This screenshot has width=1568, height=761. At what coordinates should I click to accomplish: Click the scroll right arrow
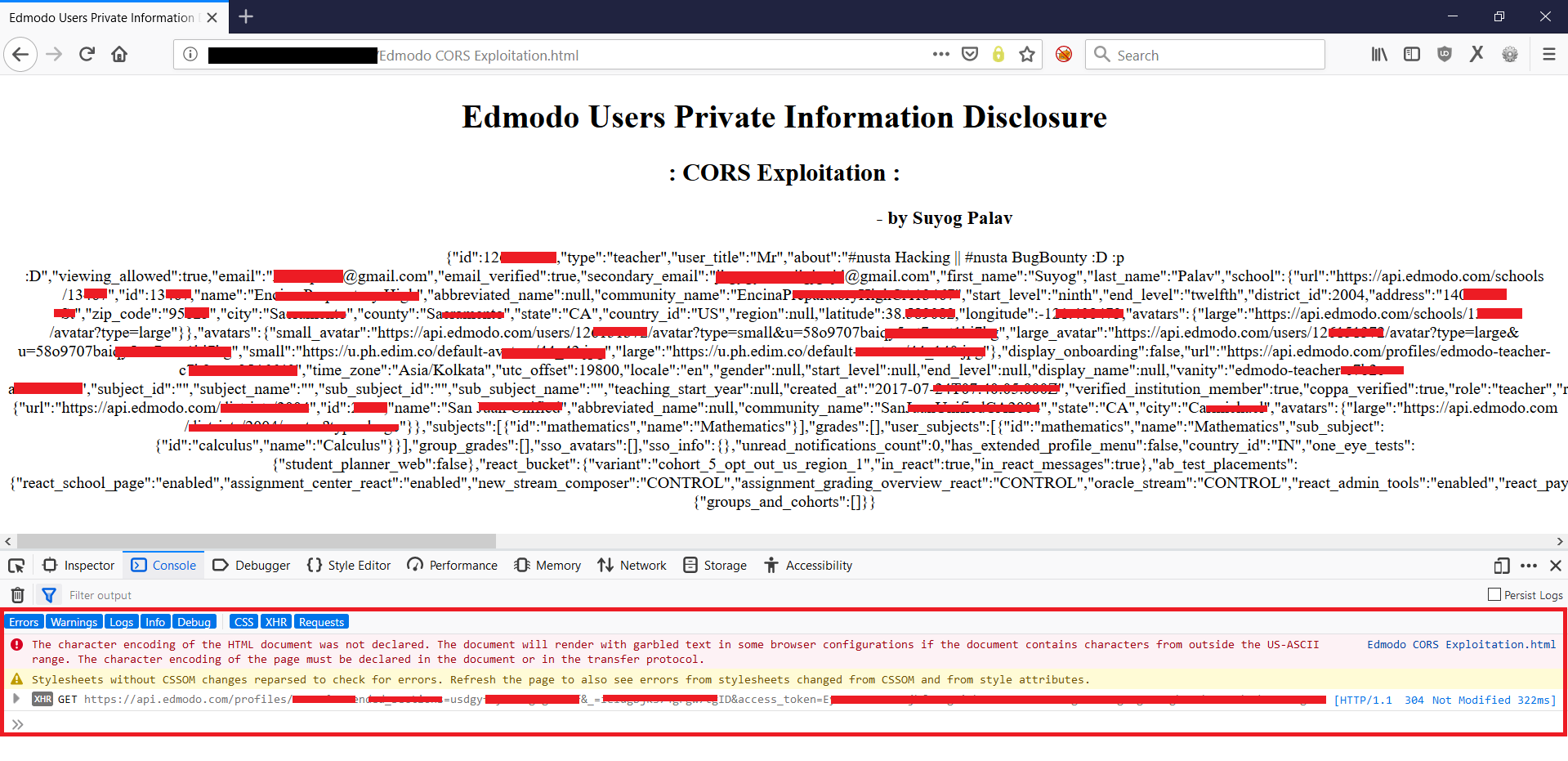coord(1560,541)
